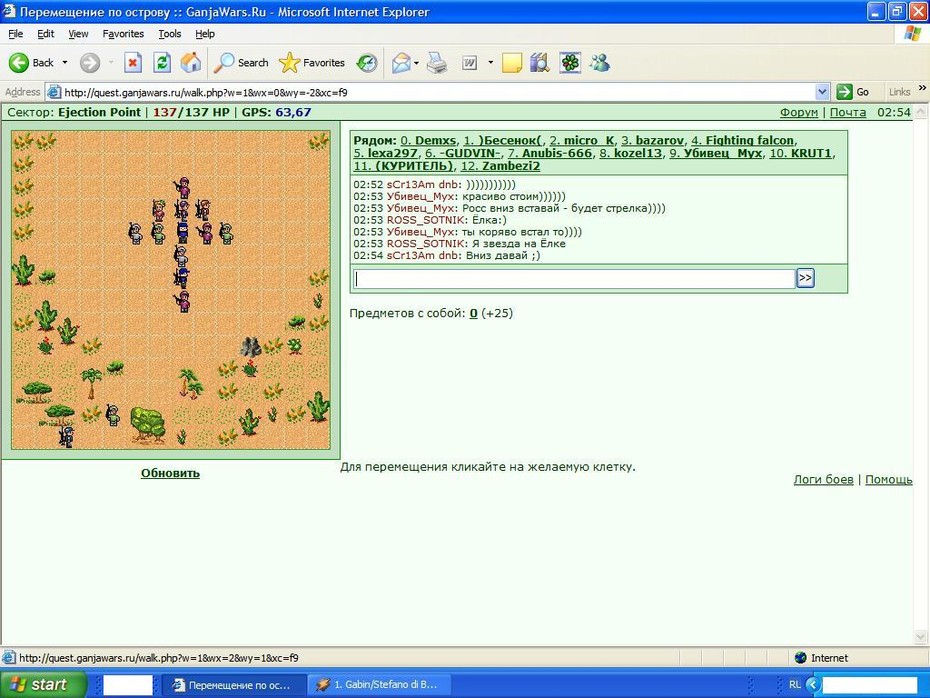Click the Mail envelope icon
Image resolution: width=930 pixels, height=698 pixels.
point(402,62)
